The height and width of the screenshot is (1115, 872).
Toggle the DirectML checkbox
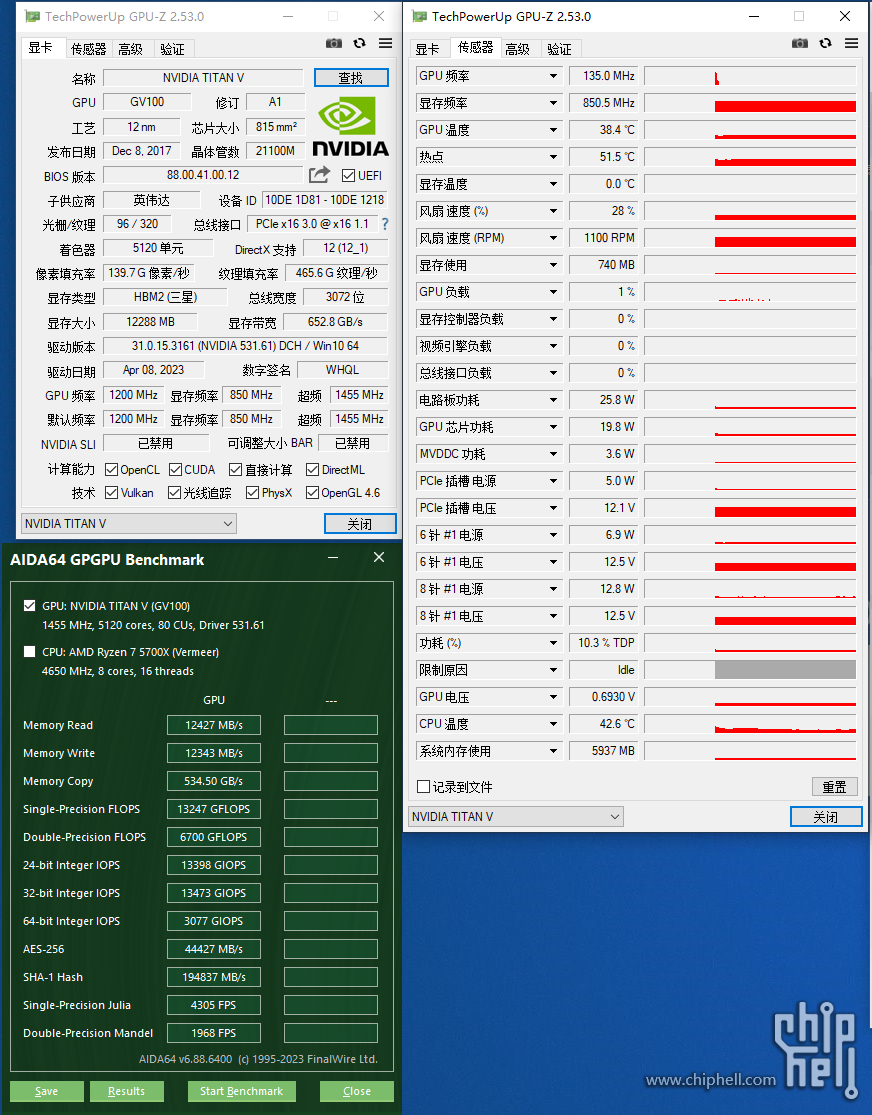click(312, 470)
